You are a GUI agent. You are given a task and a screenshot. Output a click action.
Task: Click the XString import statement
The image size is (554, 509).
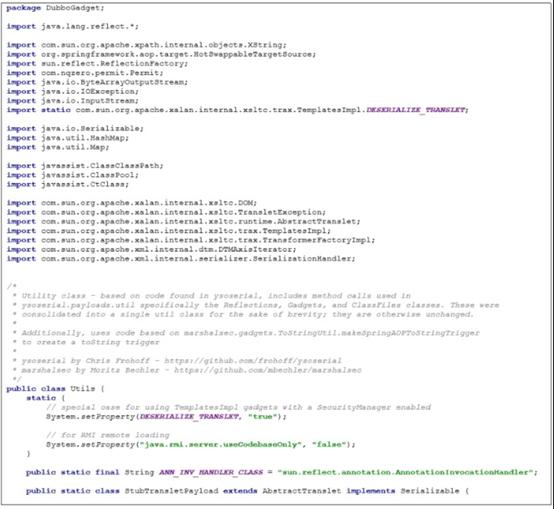pyautogui.click(x=147, y=45)
